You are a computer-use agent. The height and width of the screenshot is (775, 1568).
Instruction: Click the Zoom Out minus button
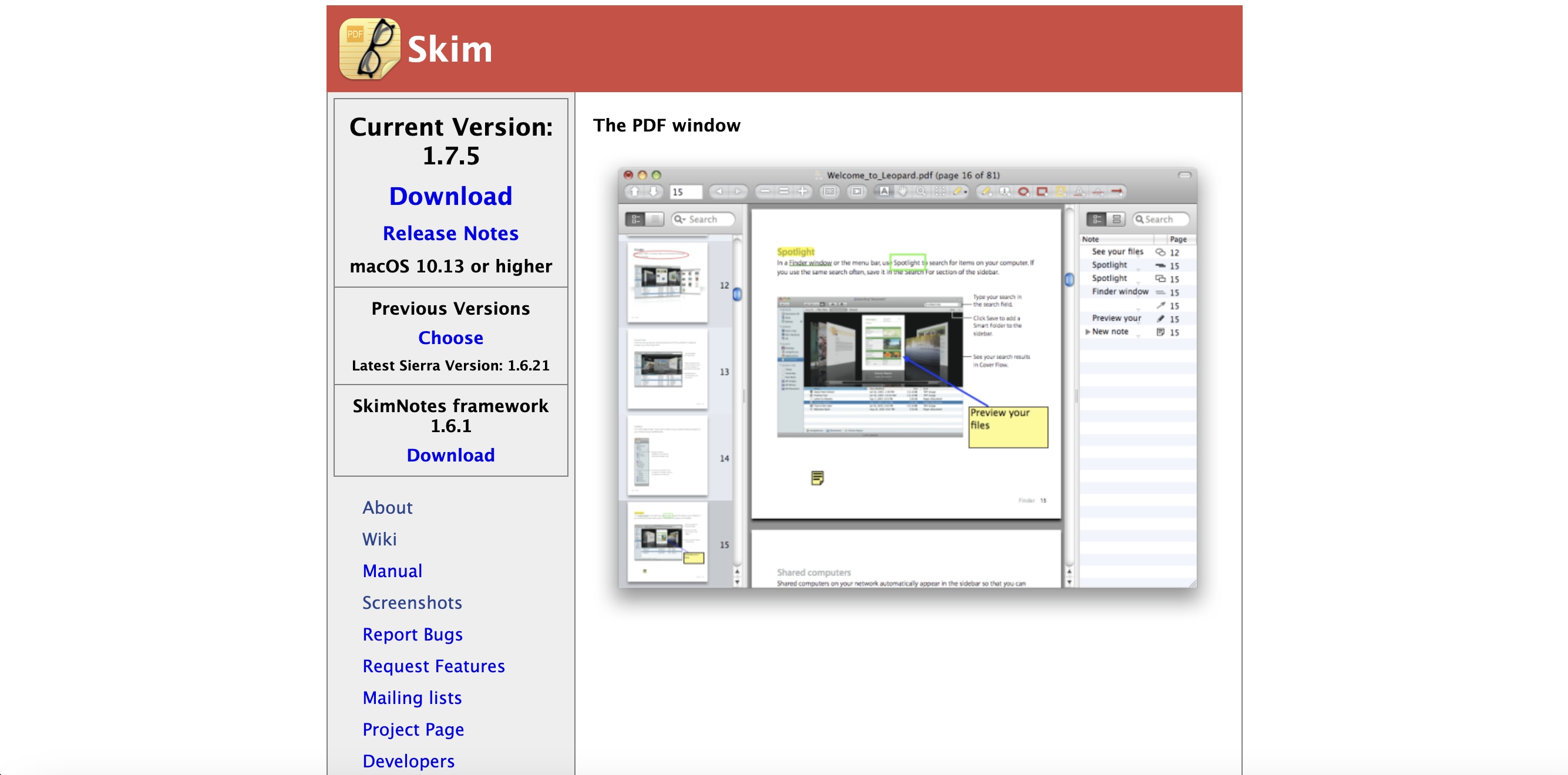[x=765, y=191]
